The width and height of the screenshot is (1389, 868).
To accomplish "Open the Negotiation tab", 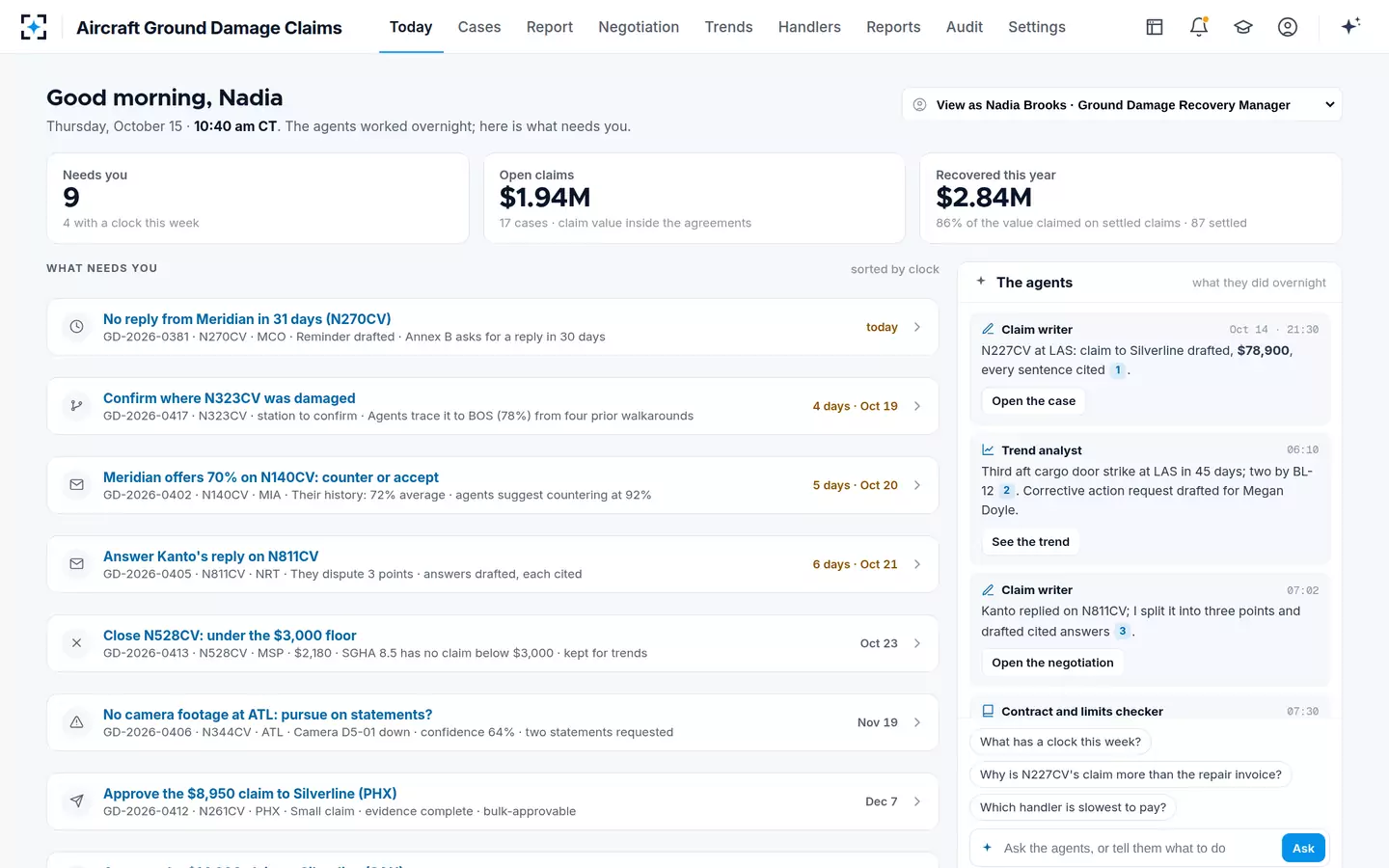I will 639,27.
